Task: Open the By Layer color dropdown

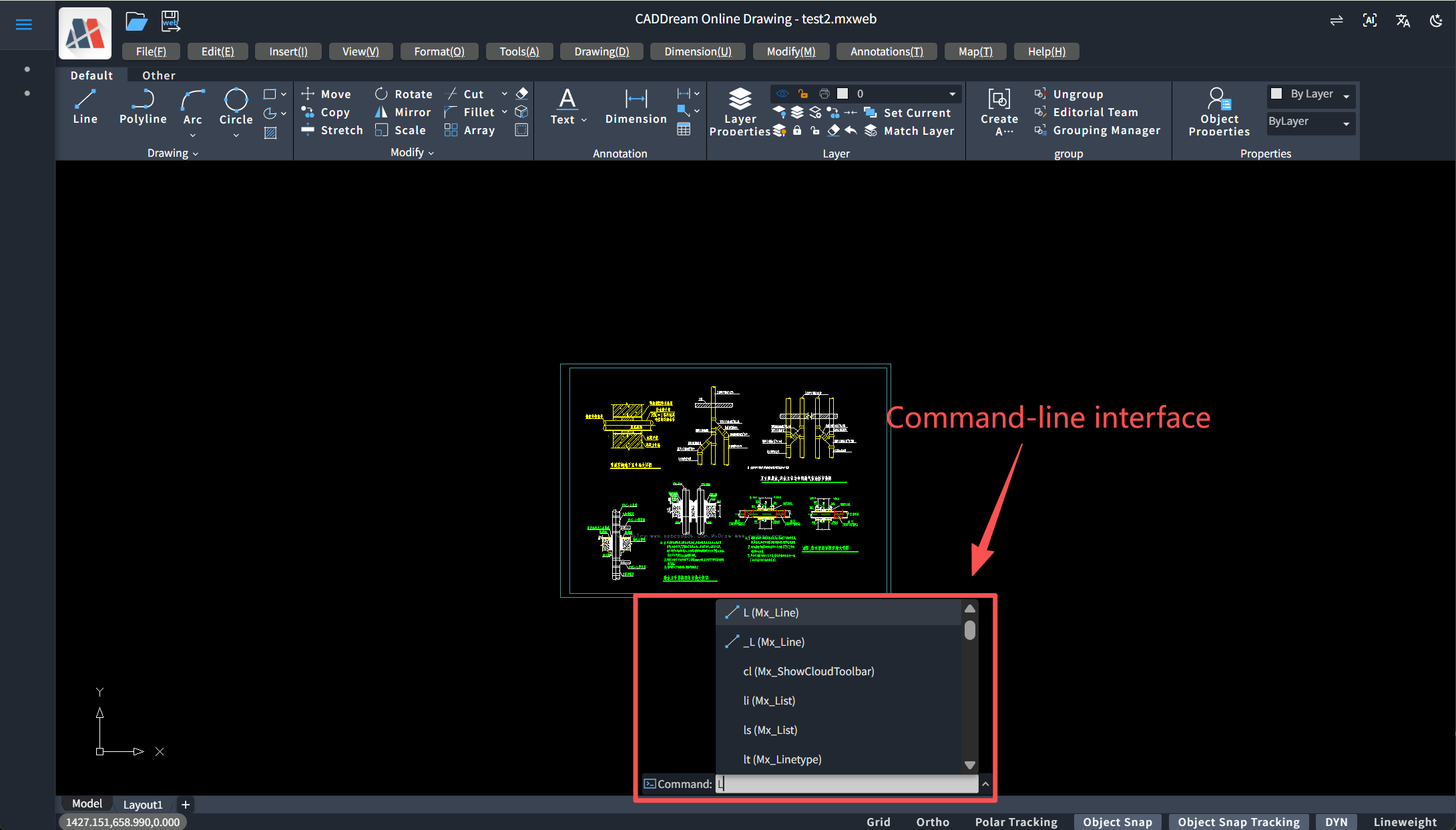Action: 1347,96
